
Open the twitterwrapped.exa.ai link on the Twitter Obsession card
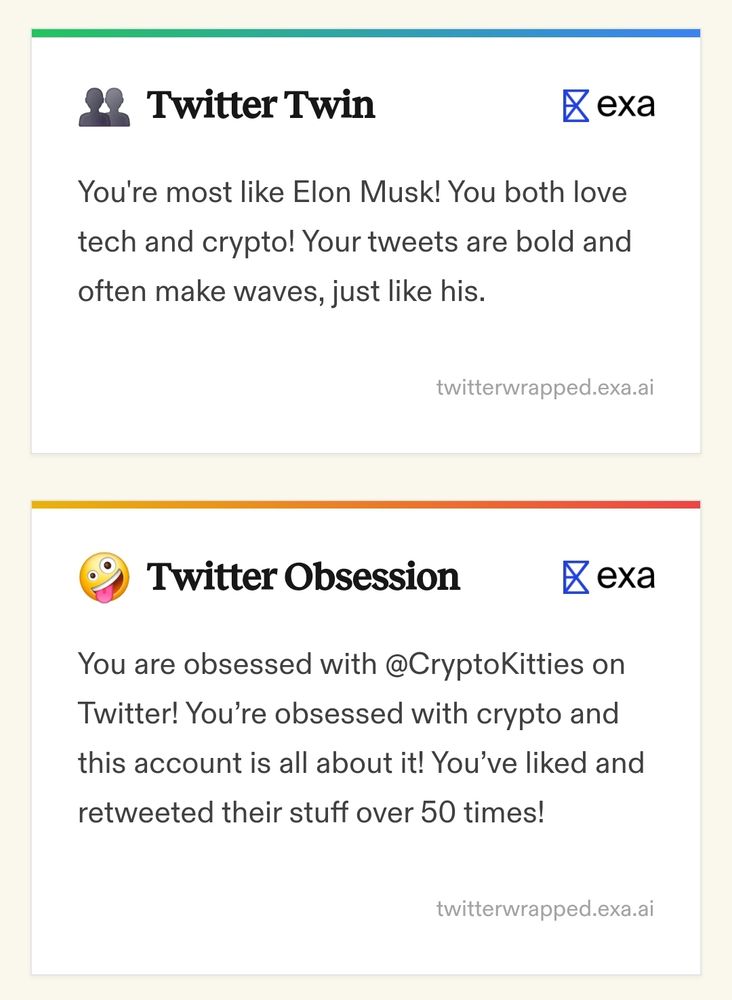[x=545, y=908]
